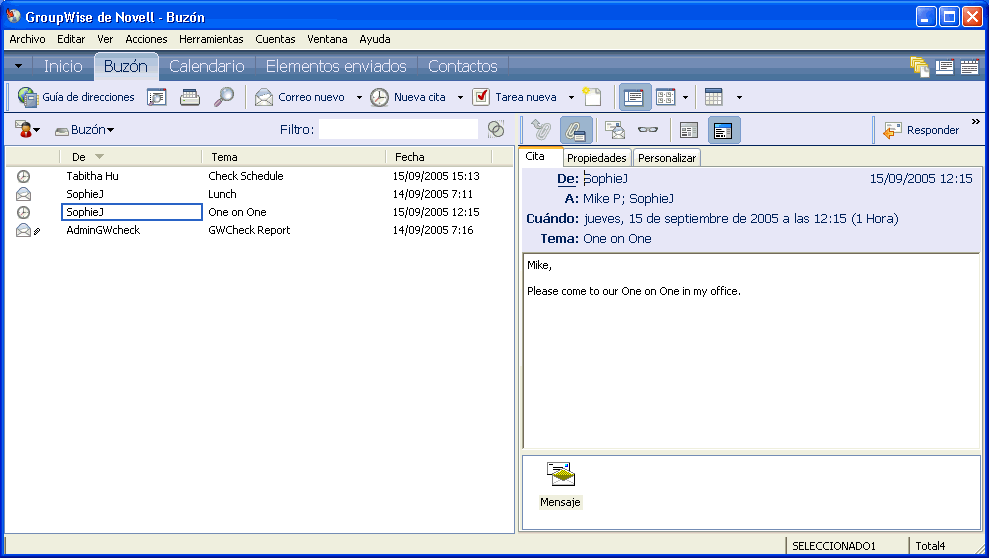Toggle the details list view button
The width and height of the screenshot is (989, 558).
click(x=635, y=97)
